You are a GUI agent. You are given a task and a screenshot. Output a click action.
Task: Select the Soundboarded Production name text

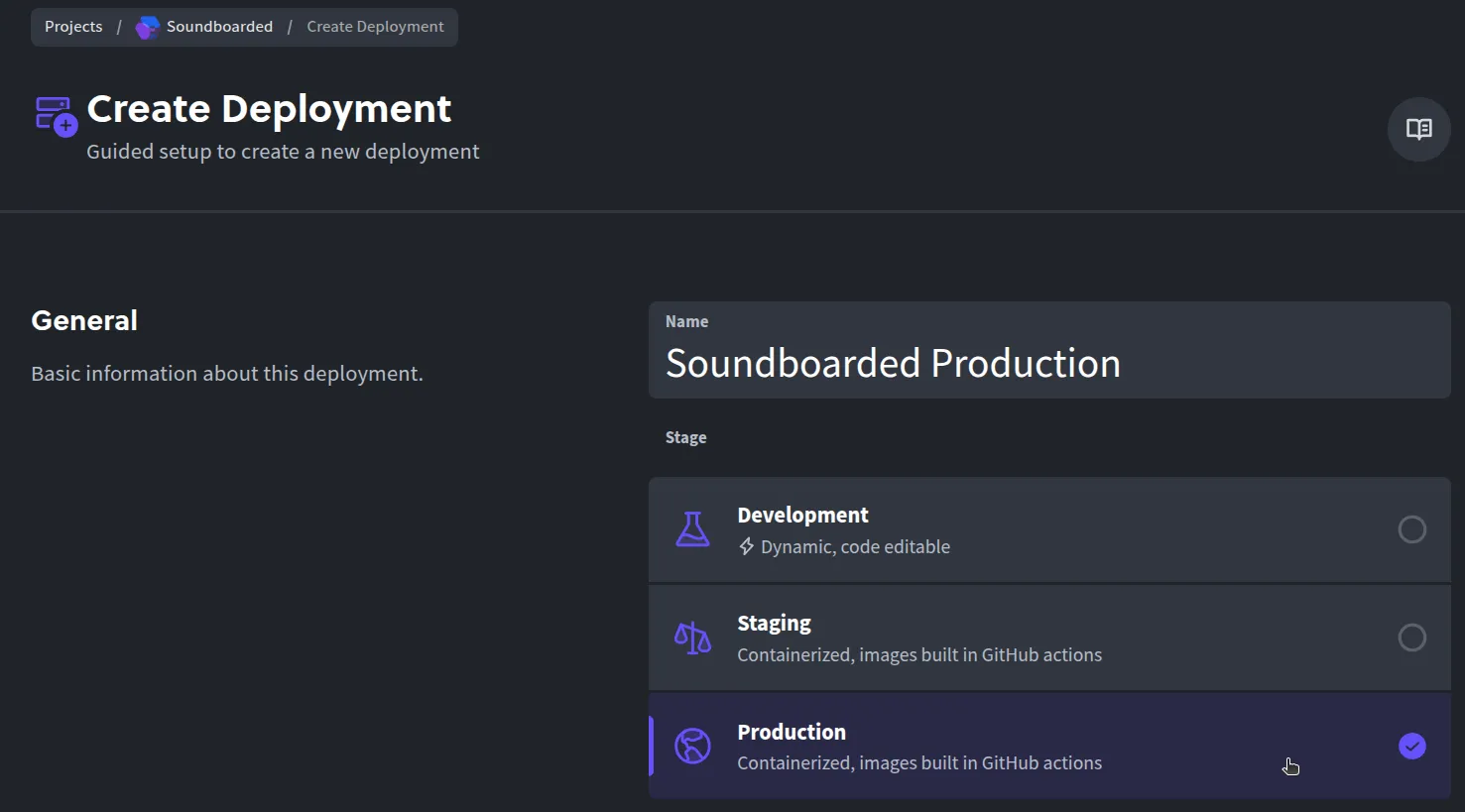coord(892,363)
